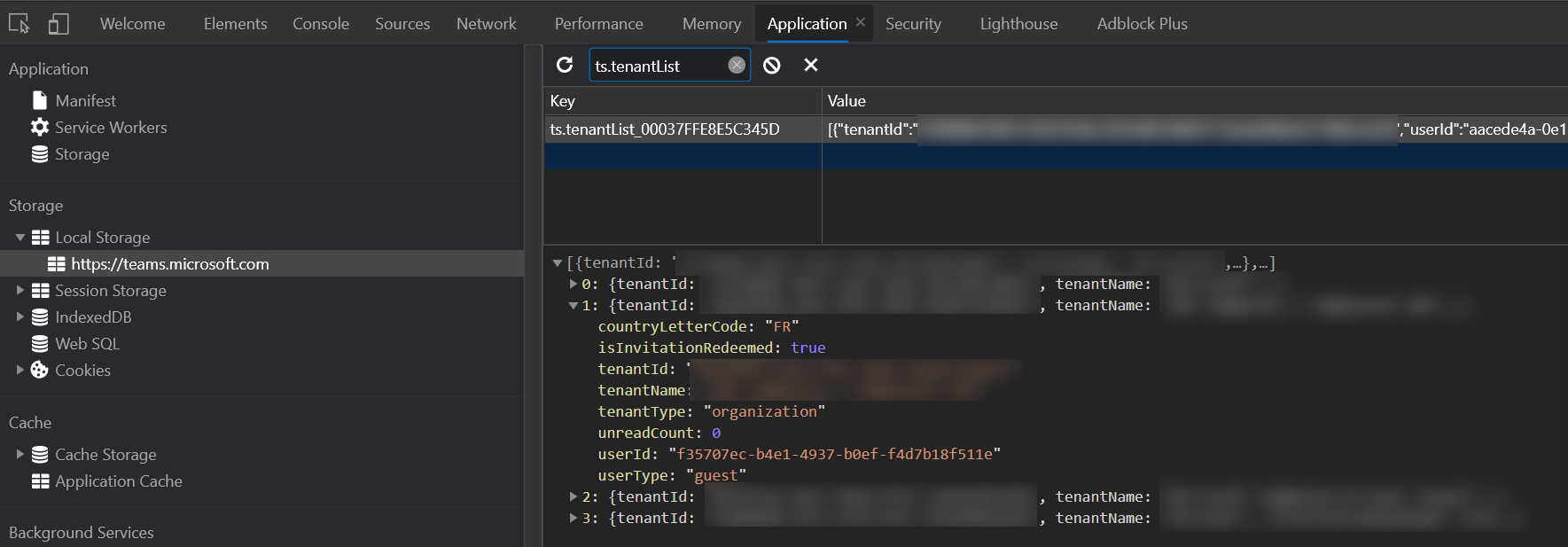This screenshot has width=1568, height=547.
Task: Click the Application Cache grid icon
Action: coord(40,481)
